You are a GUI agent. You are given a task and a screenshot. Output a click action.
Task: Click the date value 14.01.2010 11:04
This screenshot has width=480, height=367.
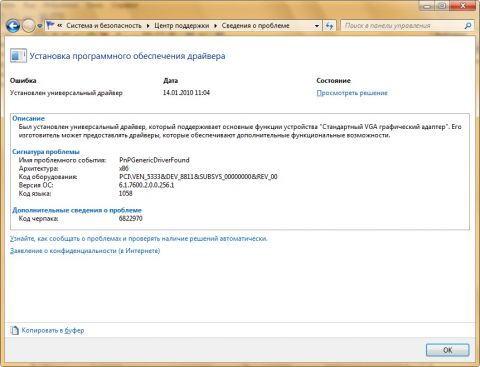click(186, 93)
